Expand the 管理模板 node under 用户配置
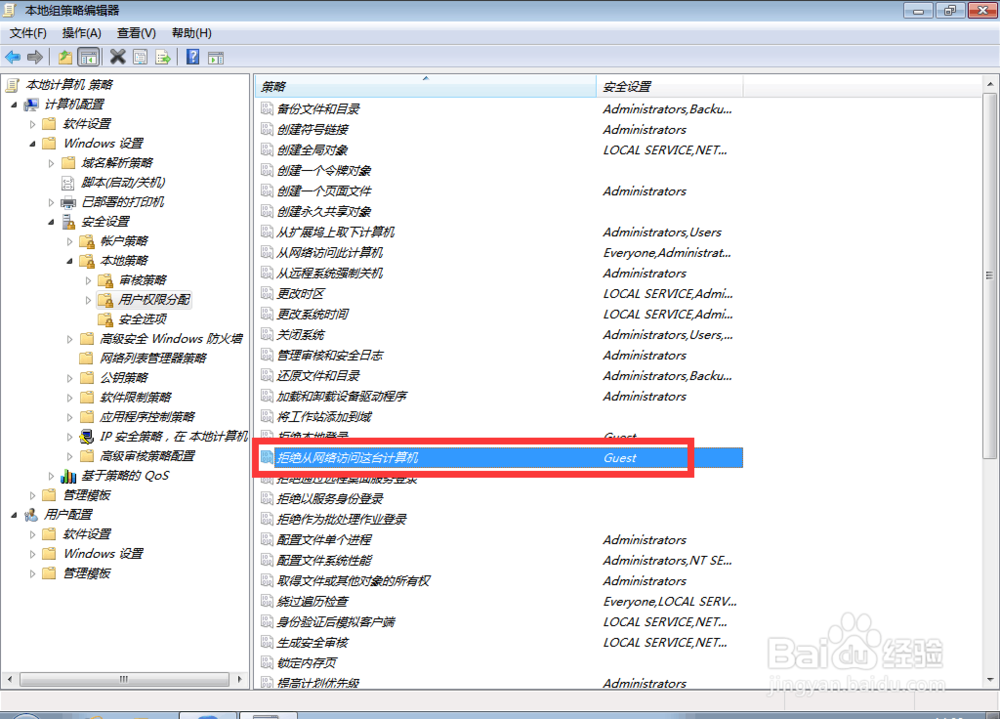The width and height of the screenshot is (1000, 719). [33, 574]
